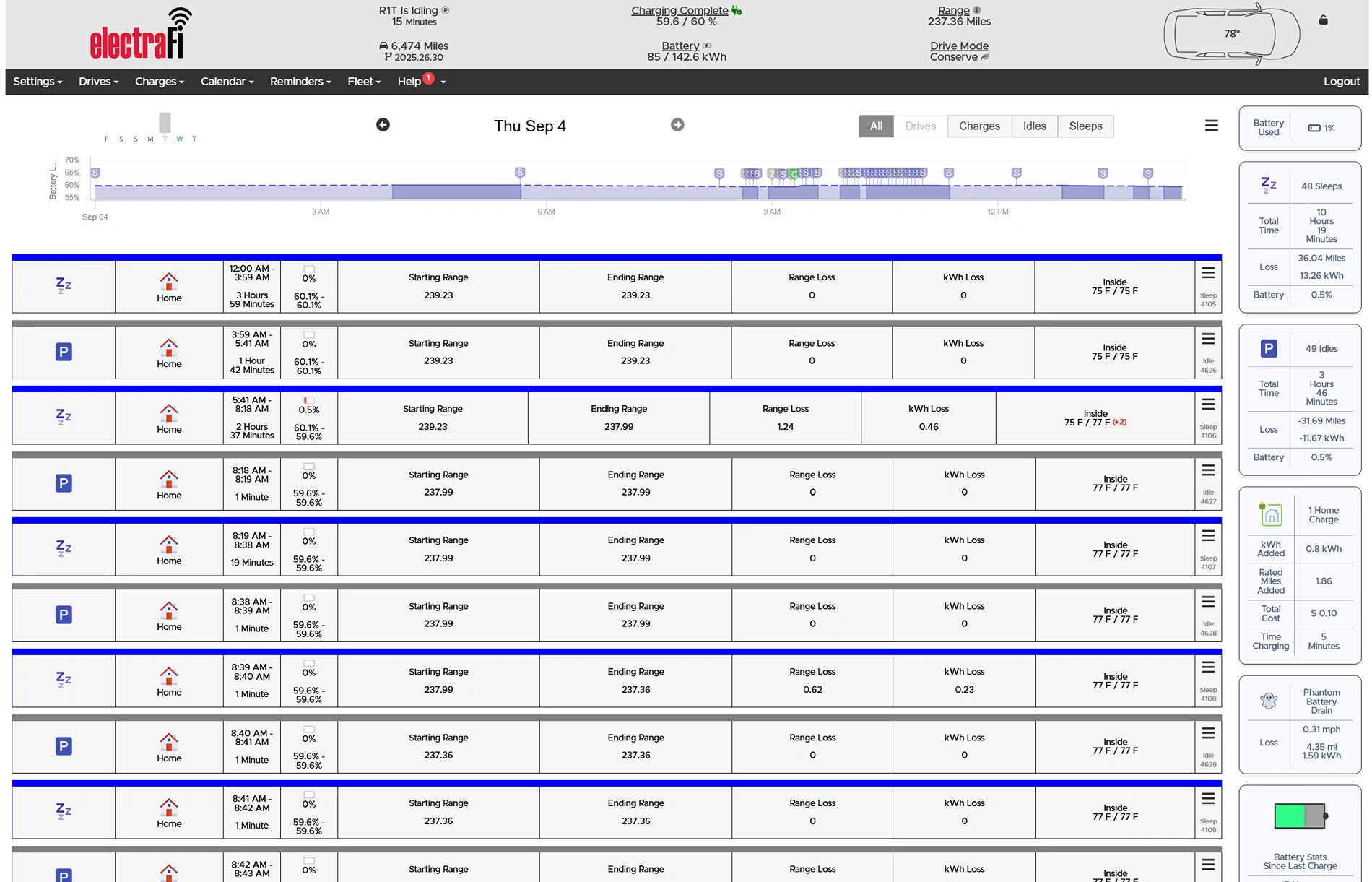
Task: Click the Sleeps summary Zz icon
Action: pyautogui.click(x=1269, y=185)
